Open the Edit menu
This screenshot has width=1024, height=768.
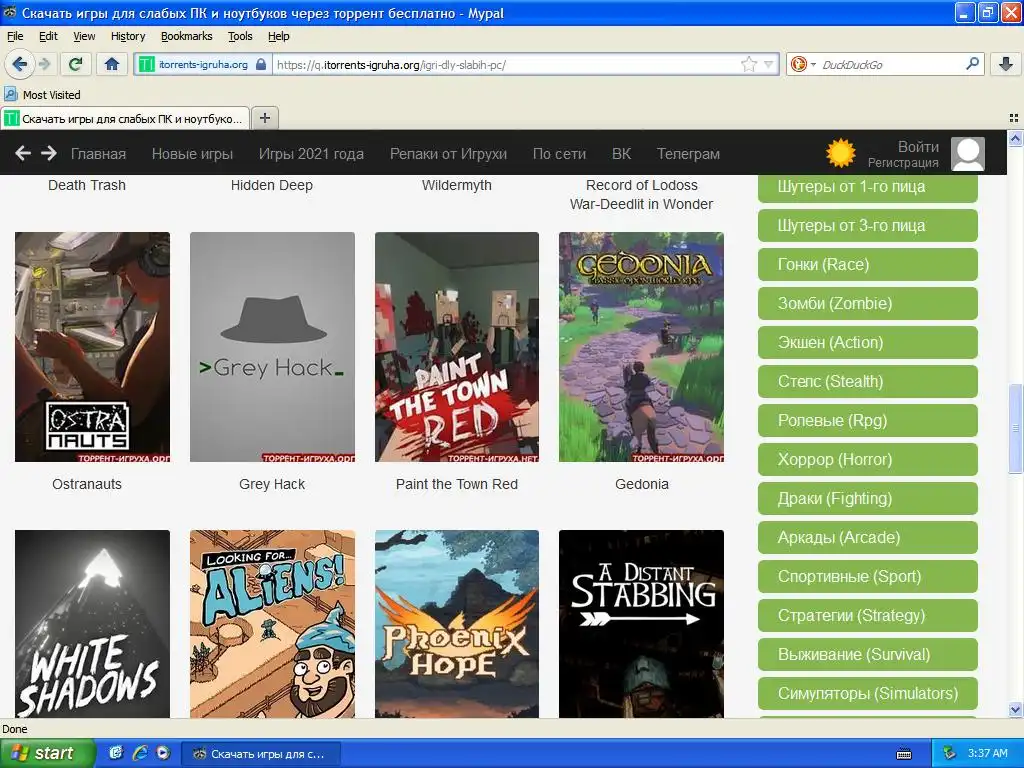[48, 36]
